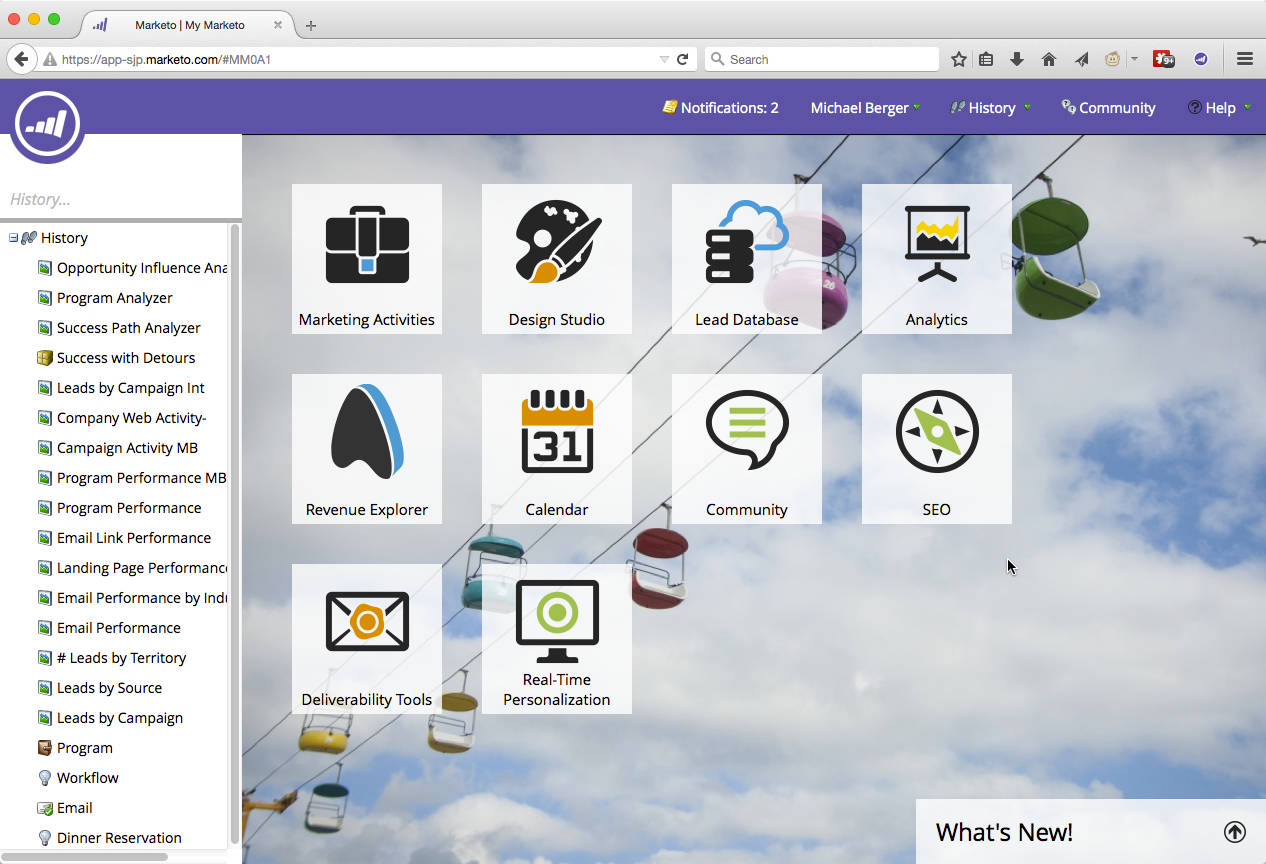
Task: View the two pending Notifications
Action: tap(720, 107)
